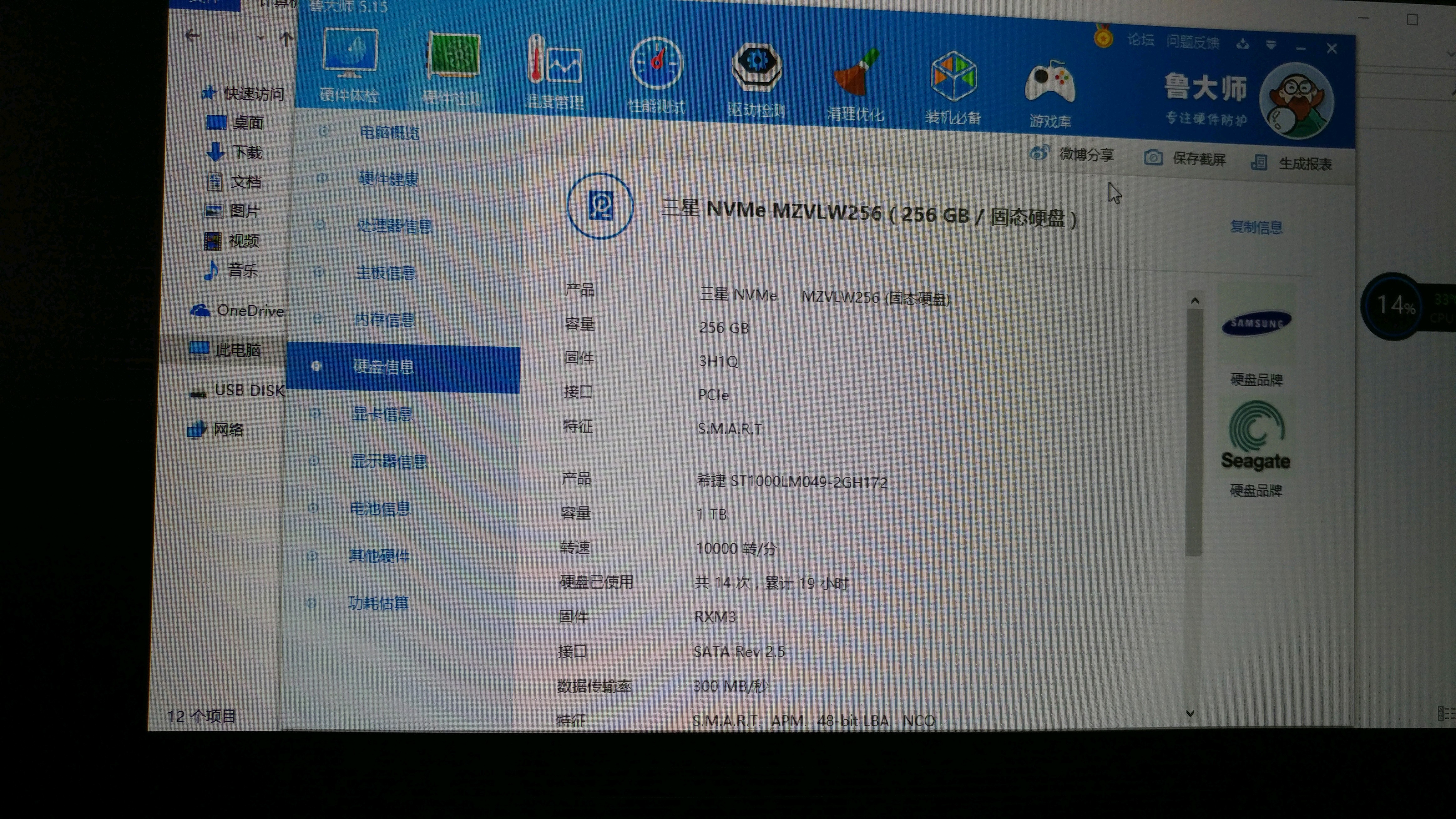Open 快速访问 in Explorer tree
1456x819 pixels.
tap(243, 93)
